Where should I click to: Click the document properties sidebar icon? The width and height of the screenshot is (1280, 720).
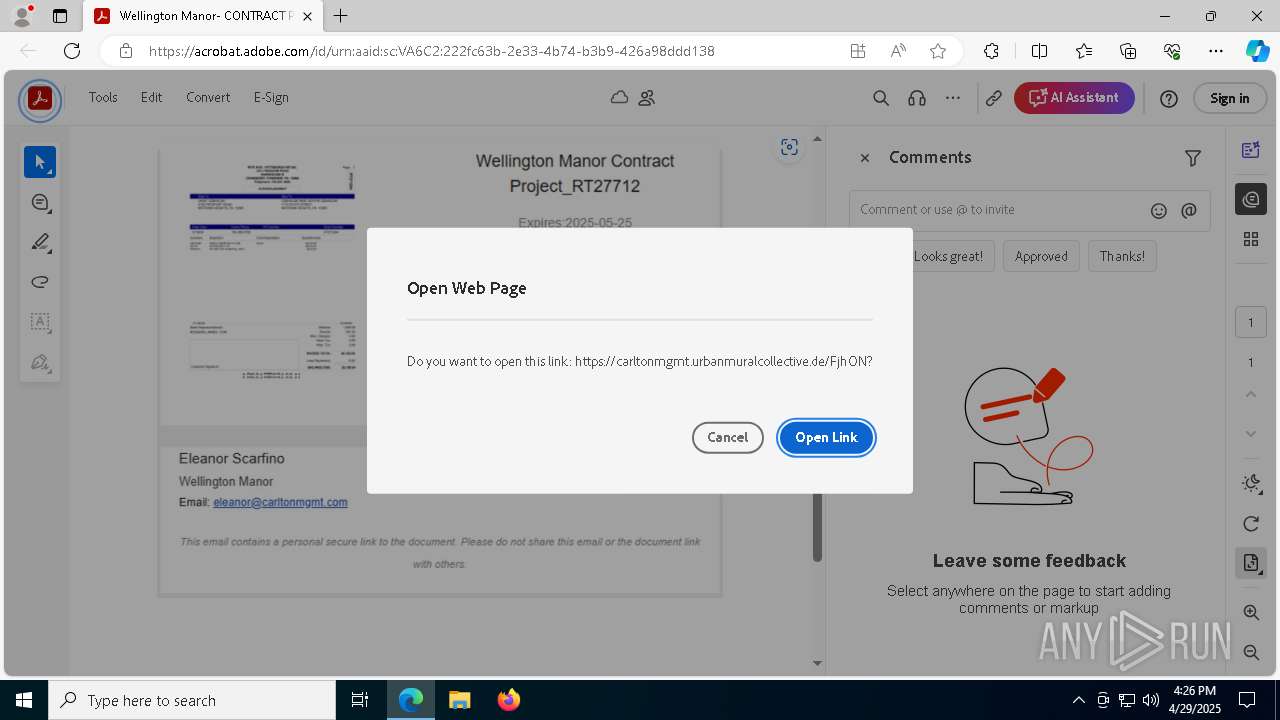tap(1251, 563)
